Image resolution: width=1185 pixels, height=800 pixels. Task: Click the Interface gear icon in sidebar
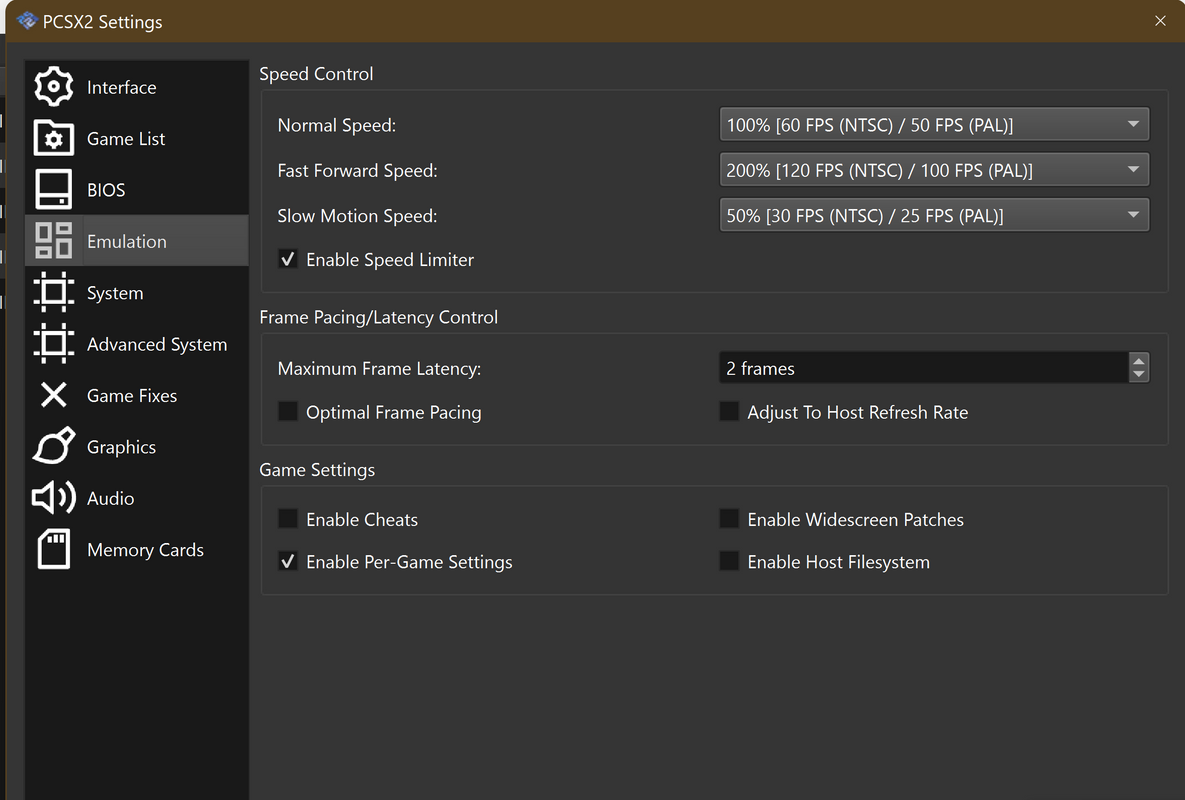[54, 87]
